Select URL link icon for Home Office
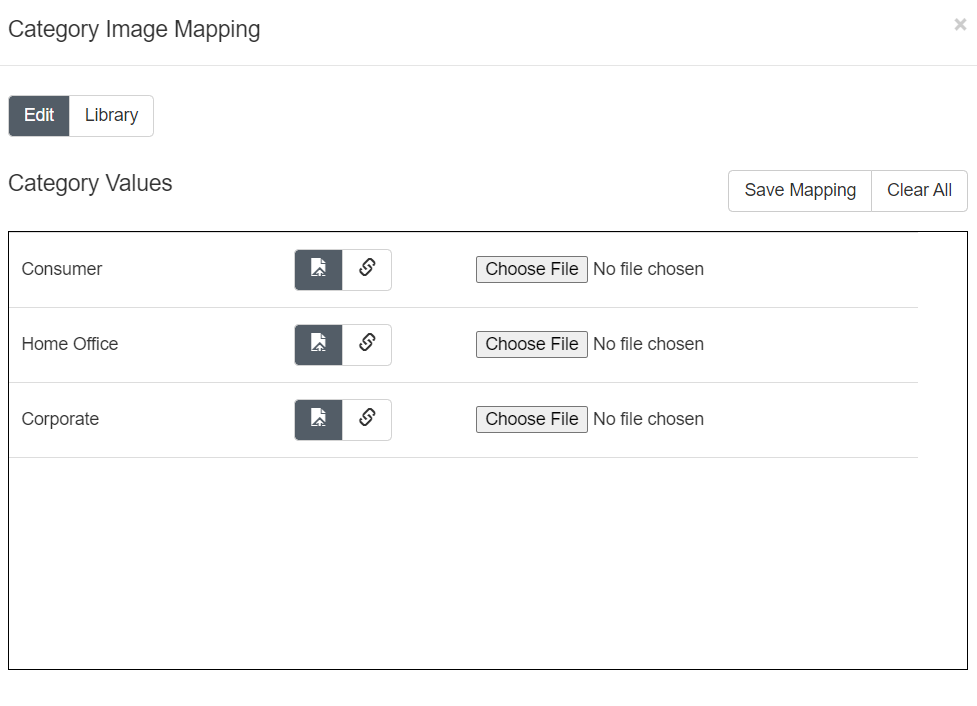Image resolution: width=977 pixels, height=706 pixels. tap(367, 344)
